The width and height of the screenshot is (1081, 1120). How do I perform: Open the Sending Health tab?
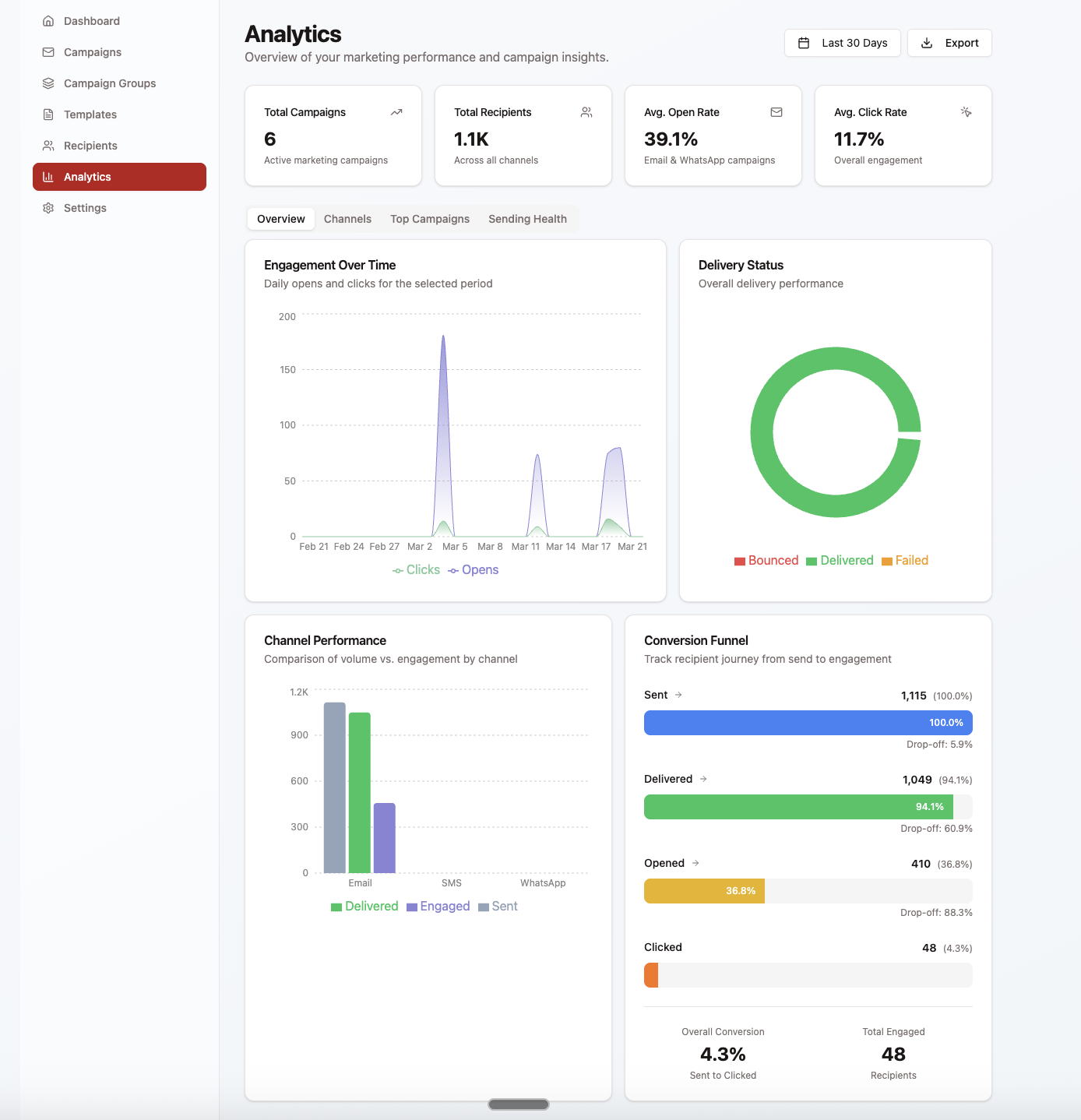(527, 219)
